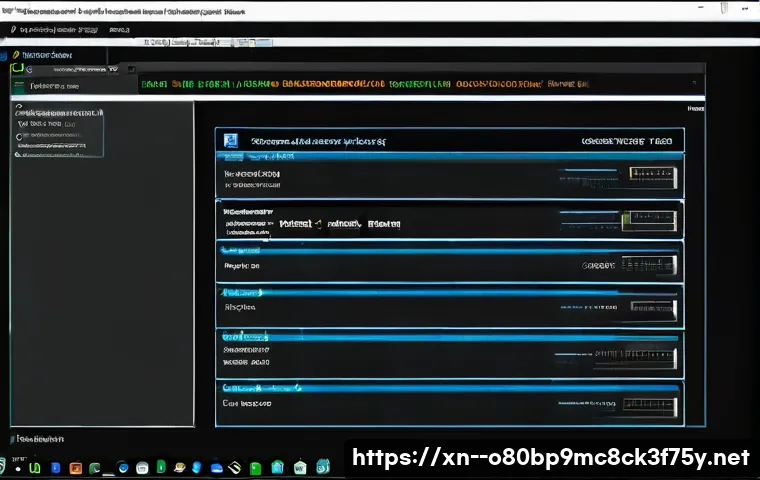Open the gauge control in the first row
This screenshot has width=760, height=480.
(653, 177)
